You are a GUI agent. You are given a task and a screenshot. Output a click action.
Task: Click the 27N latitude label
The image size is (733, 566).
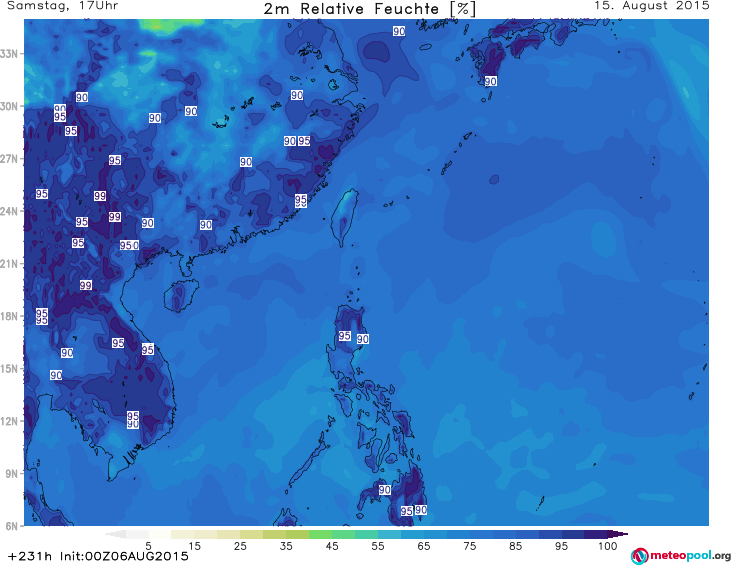click(9, 158)
